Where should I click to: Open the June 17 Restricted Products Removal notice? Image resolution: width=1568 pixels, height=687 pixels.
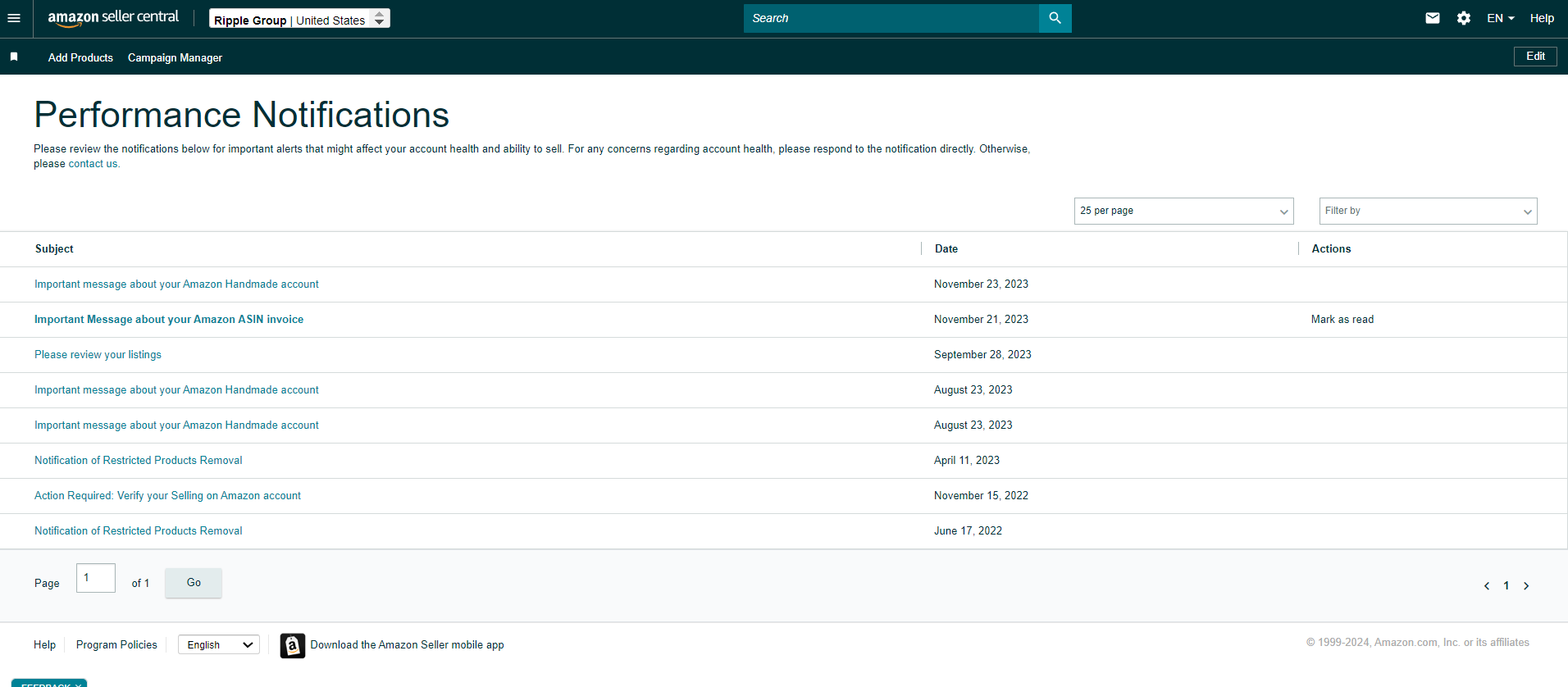point(139,531)
